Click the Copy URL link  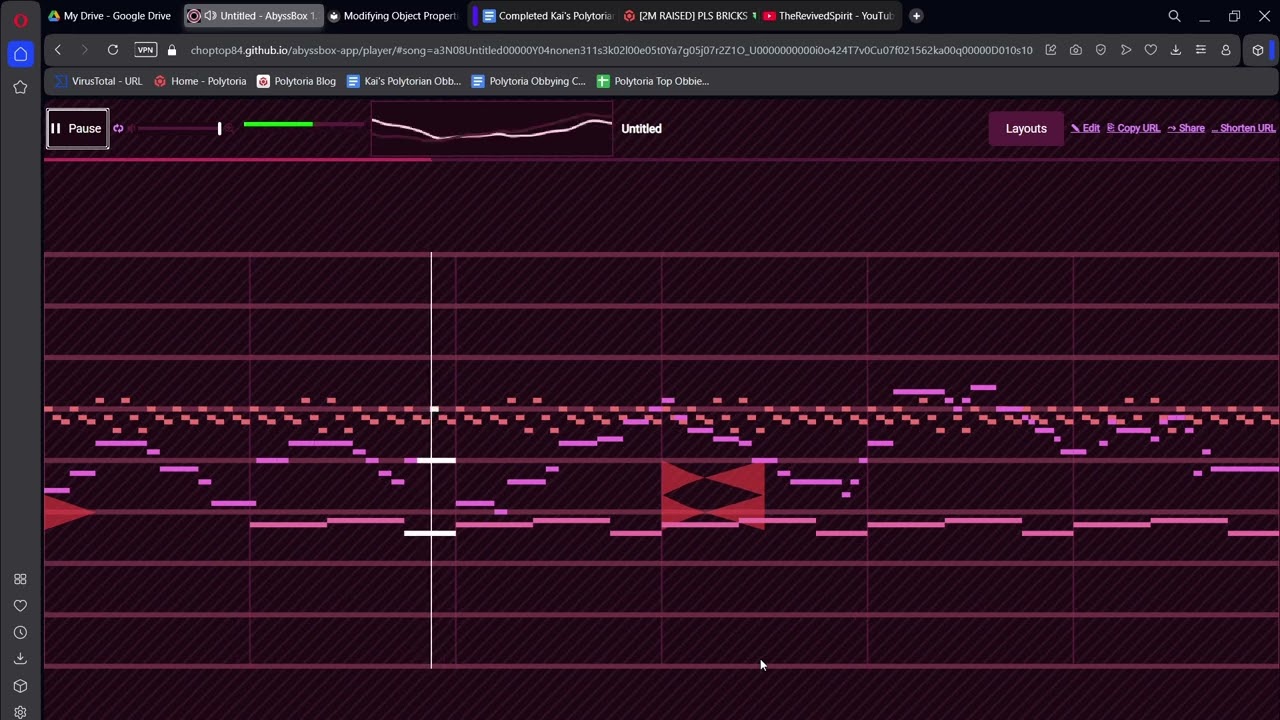click(x=1133, y=128)
